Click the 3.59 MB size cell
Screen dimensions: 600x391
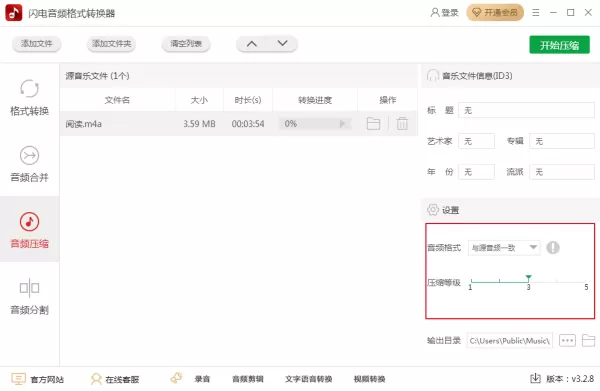tap(199, 124)
